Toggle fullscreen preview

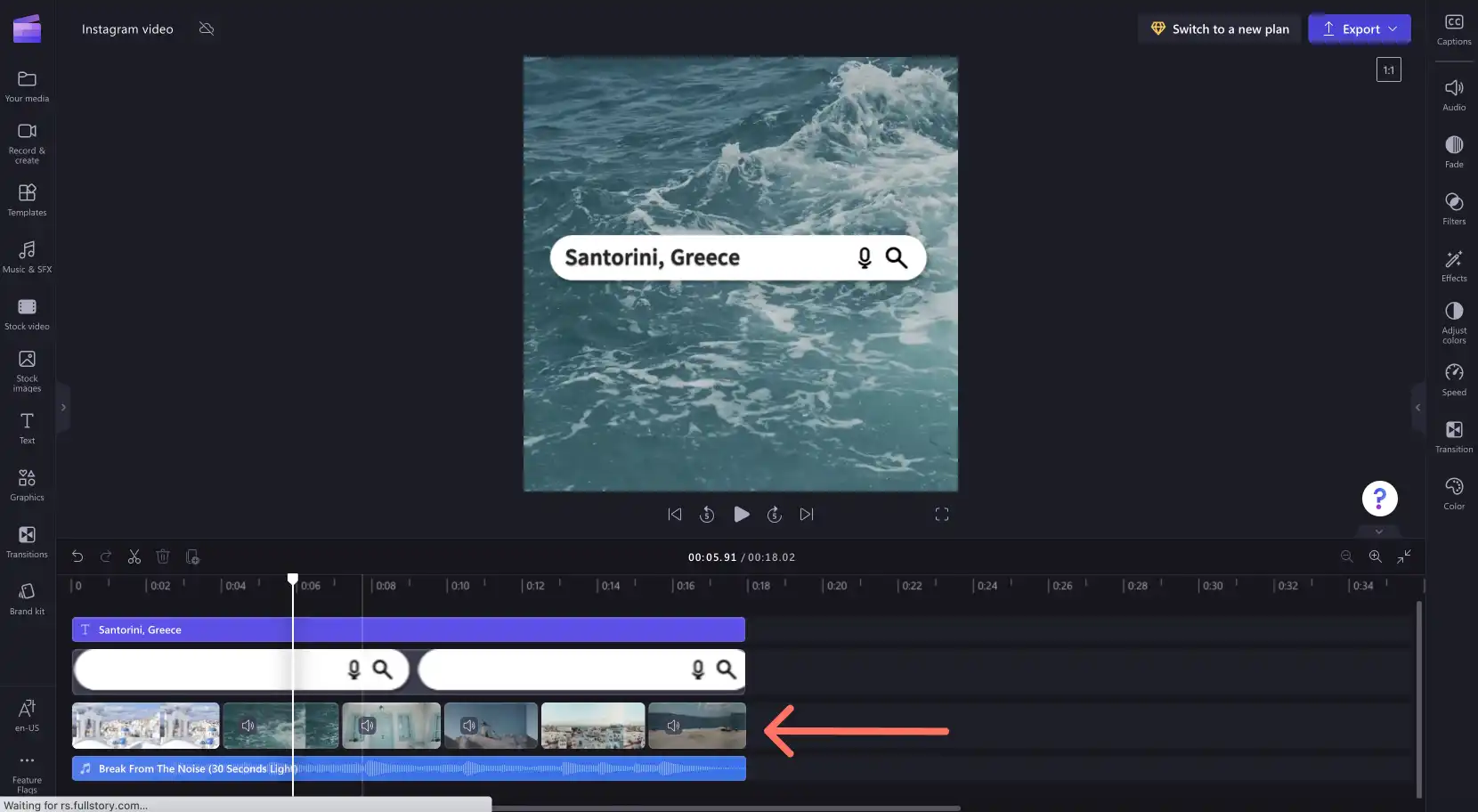pyautogui.click(x=942, y=514)
